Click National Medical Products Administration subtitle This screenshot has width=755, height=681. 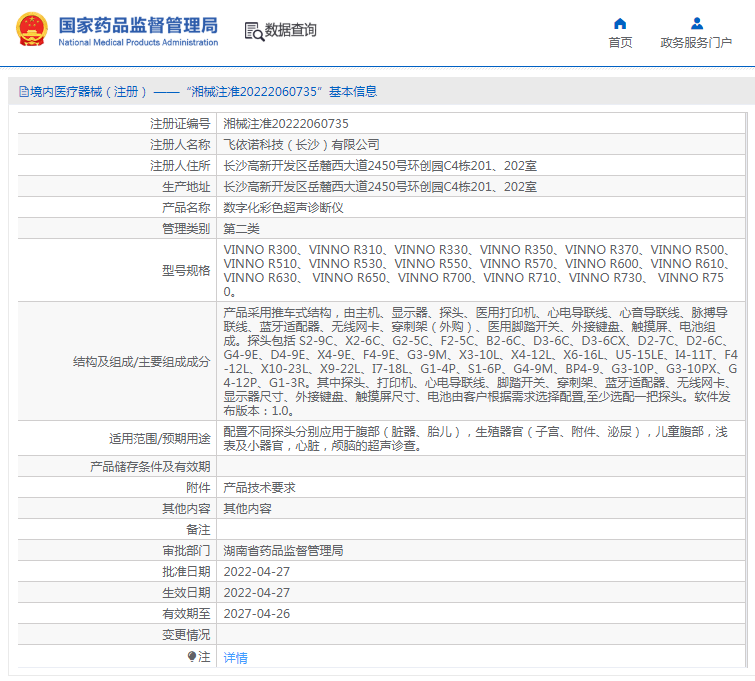pos(138,42)
